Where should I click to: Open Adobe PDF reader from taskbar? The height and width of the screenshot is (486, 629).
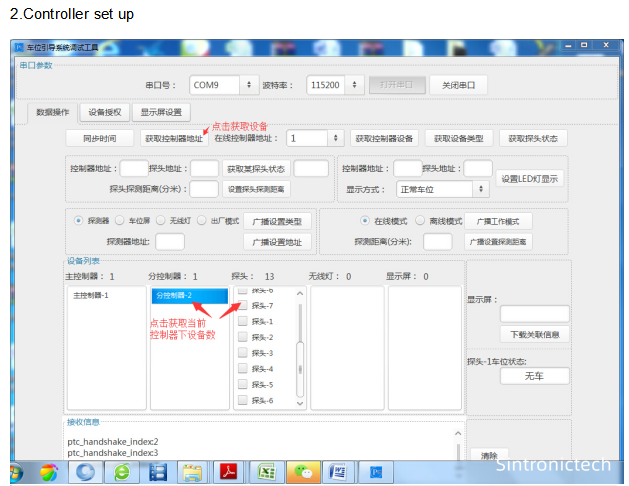tap(228, 471)
